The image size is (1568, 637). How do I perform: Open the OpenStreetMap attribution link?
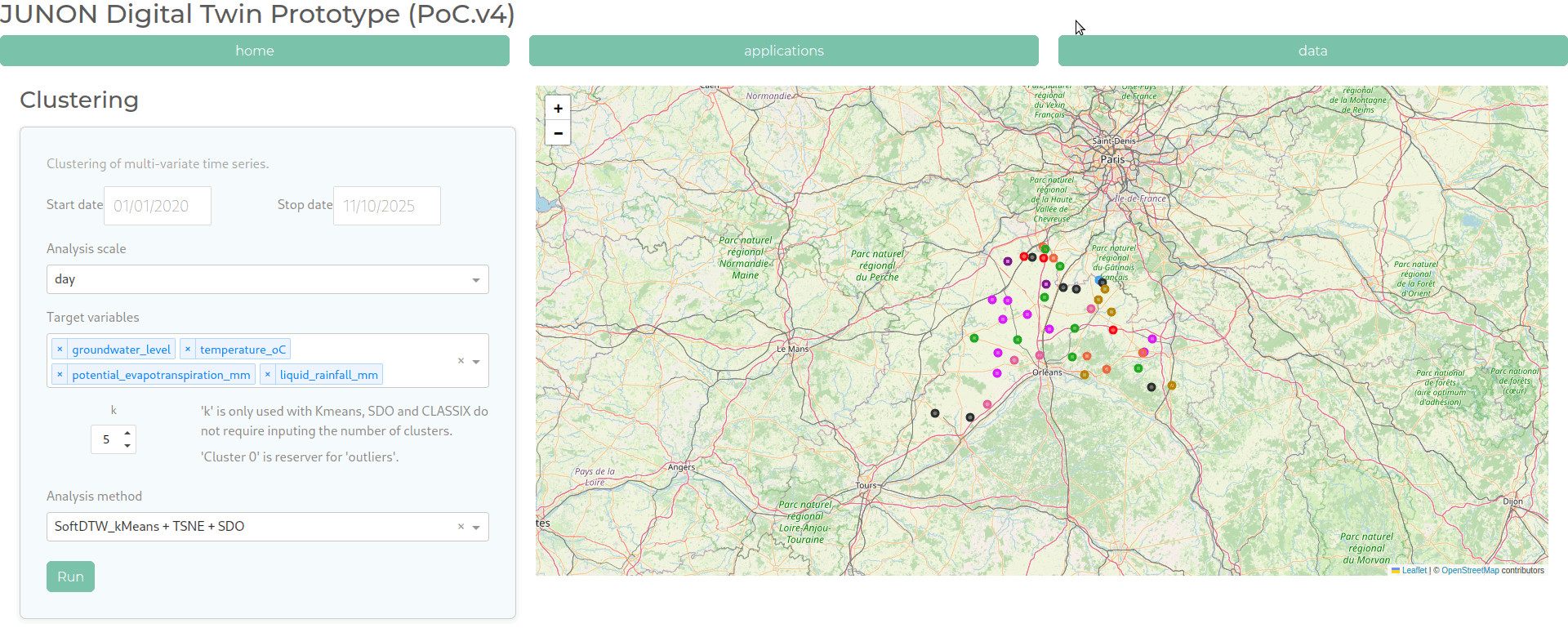(1470, 571)
